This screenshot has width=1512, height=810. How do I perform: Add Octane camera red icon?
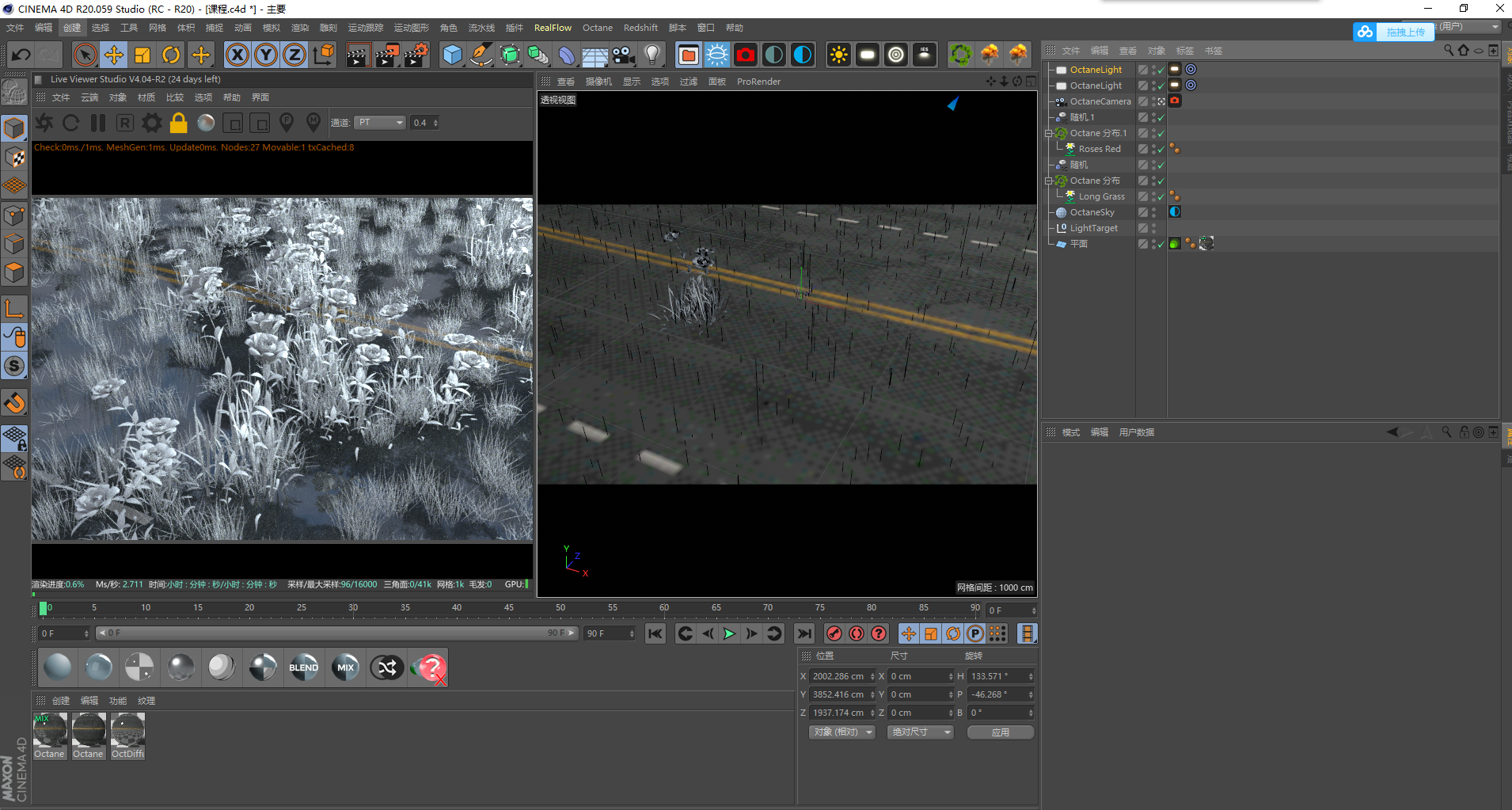pyautogui.click(x=746, y=55)
